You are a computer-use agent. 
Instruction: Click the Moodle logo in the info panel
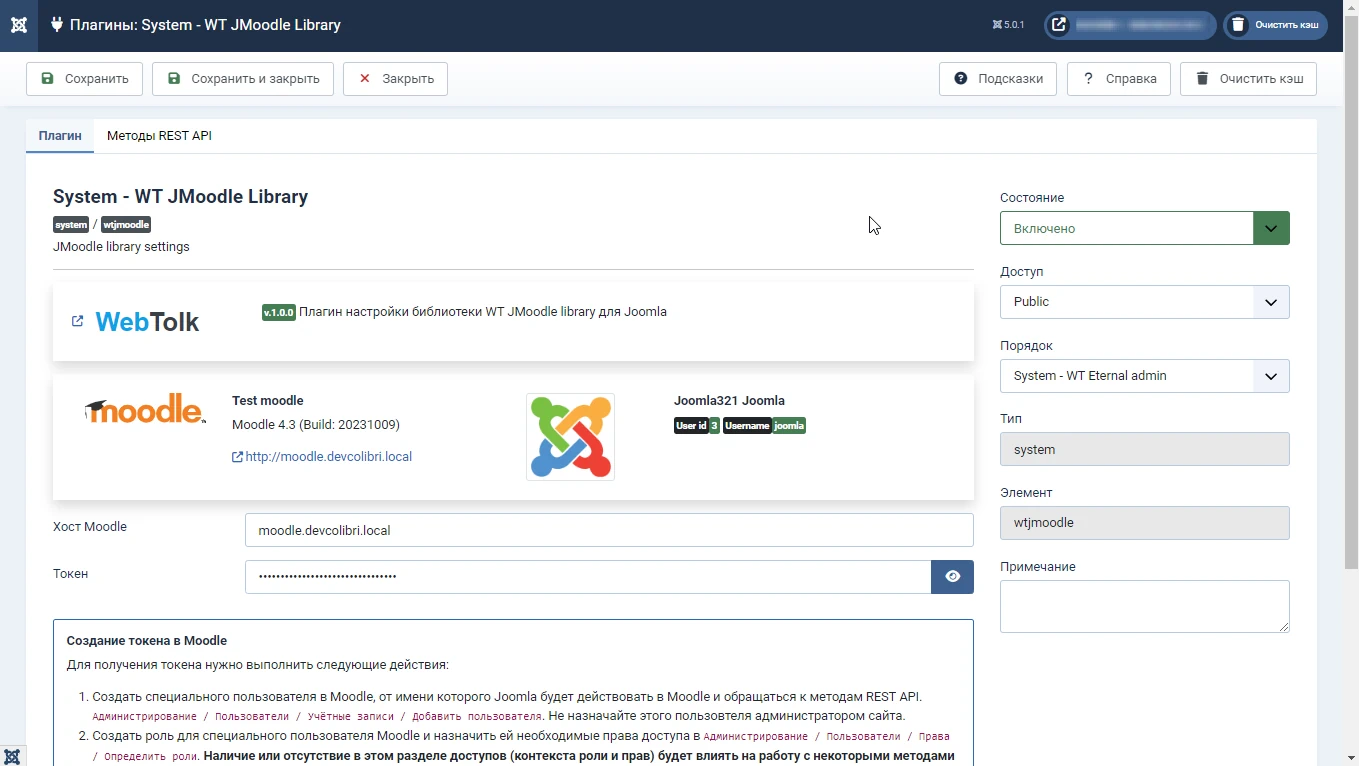coord(144,409)
